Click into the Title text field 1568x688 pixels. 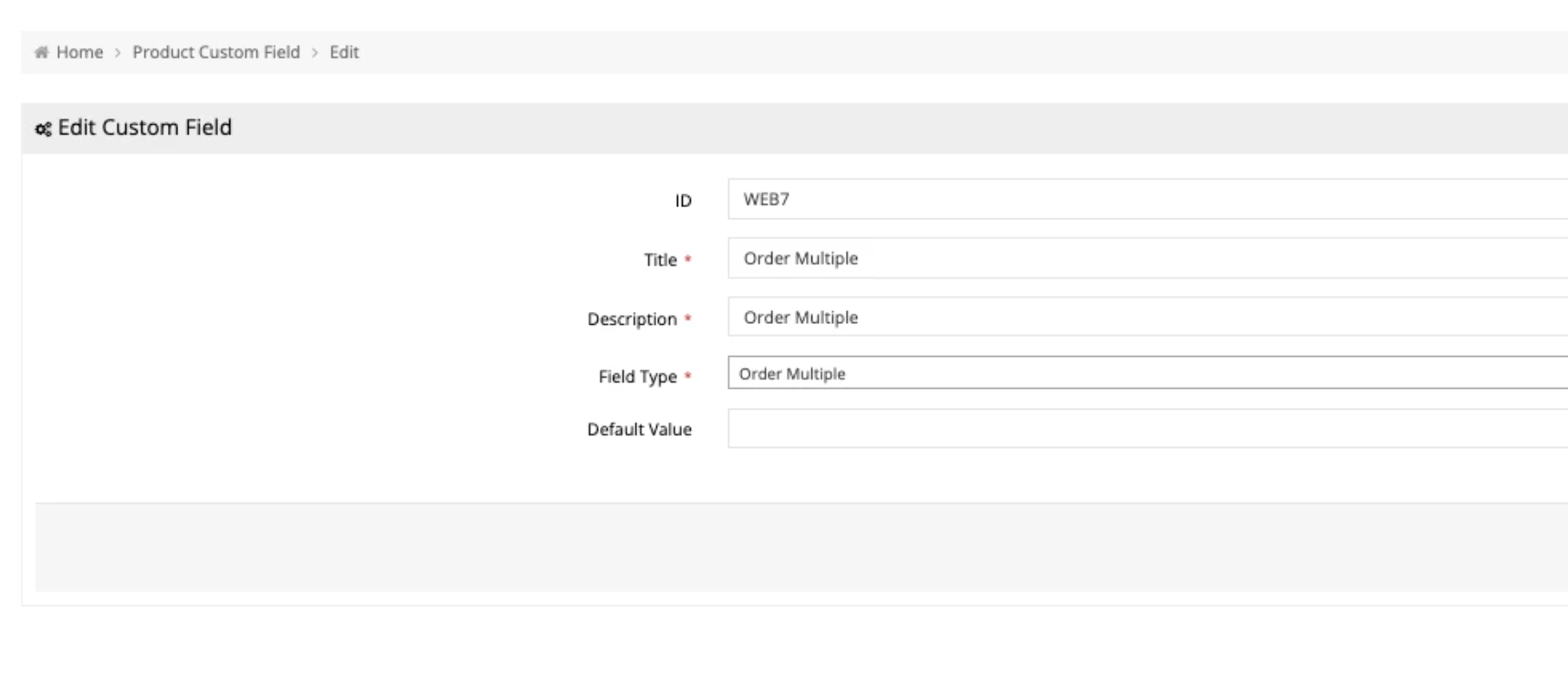click(x=1146, y=258)
